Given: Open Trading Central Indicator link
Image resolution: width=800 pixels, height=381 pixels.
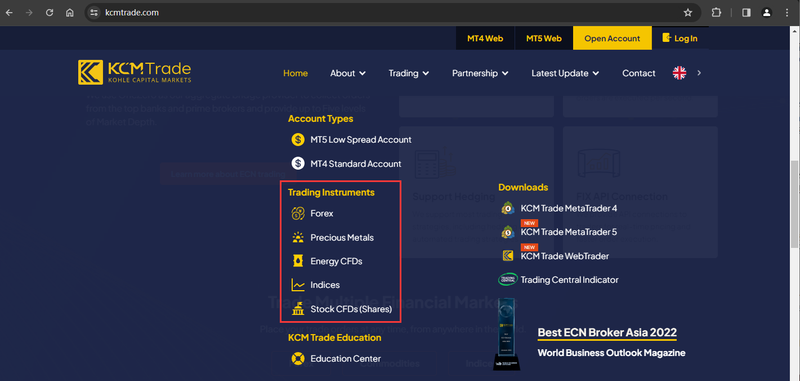Looking at the screenshot, I should click(569, 280).
